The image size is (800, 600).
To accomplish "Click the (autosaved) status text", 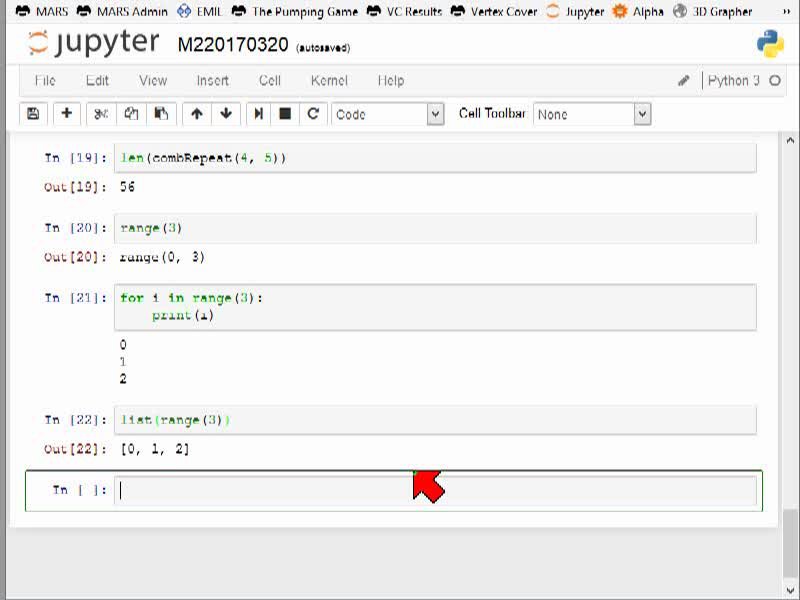I will point(323,48).
